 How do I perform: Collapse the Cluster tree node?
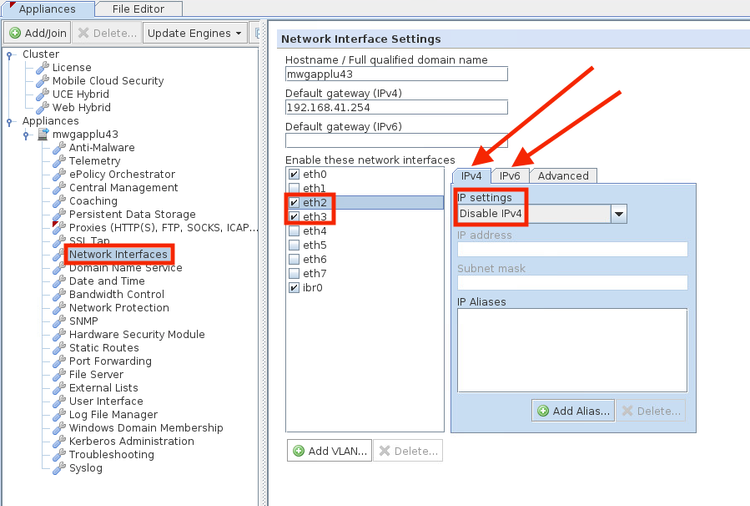(10, 55)
